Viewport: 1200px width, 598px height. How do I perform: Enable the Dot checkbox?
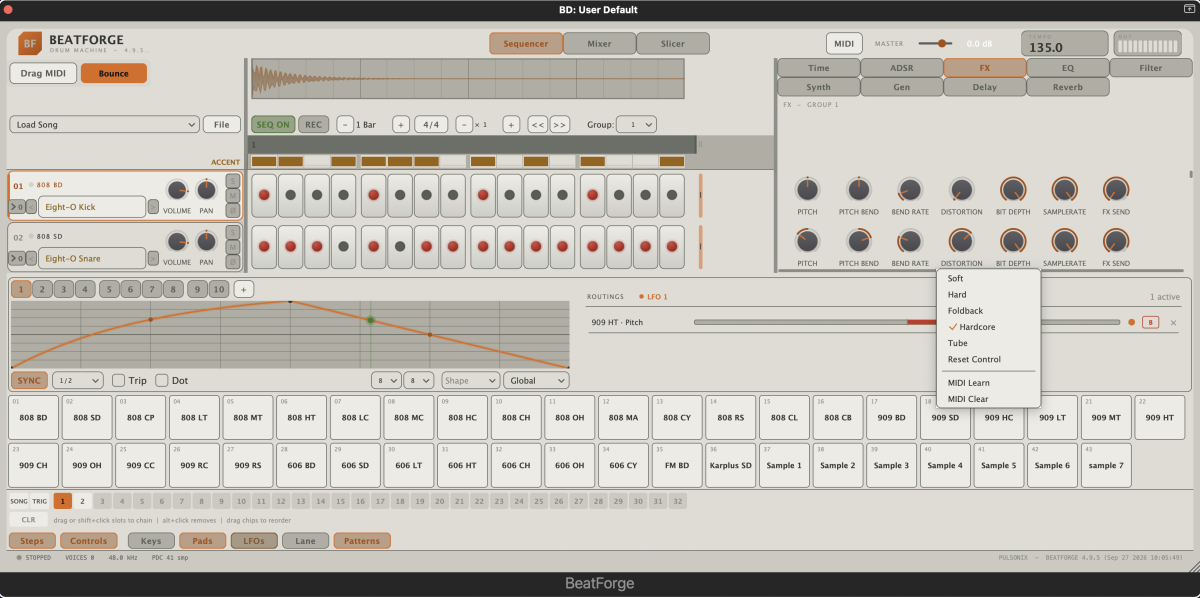162,380
